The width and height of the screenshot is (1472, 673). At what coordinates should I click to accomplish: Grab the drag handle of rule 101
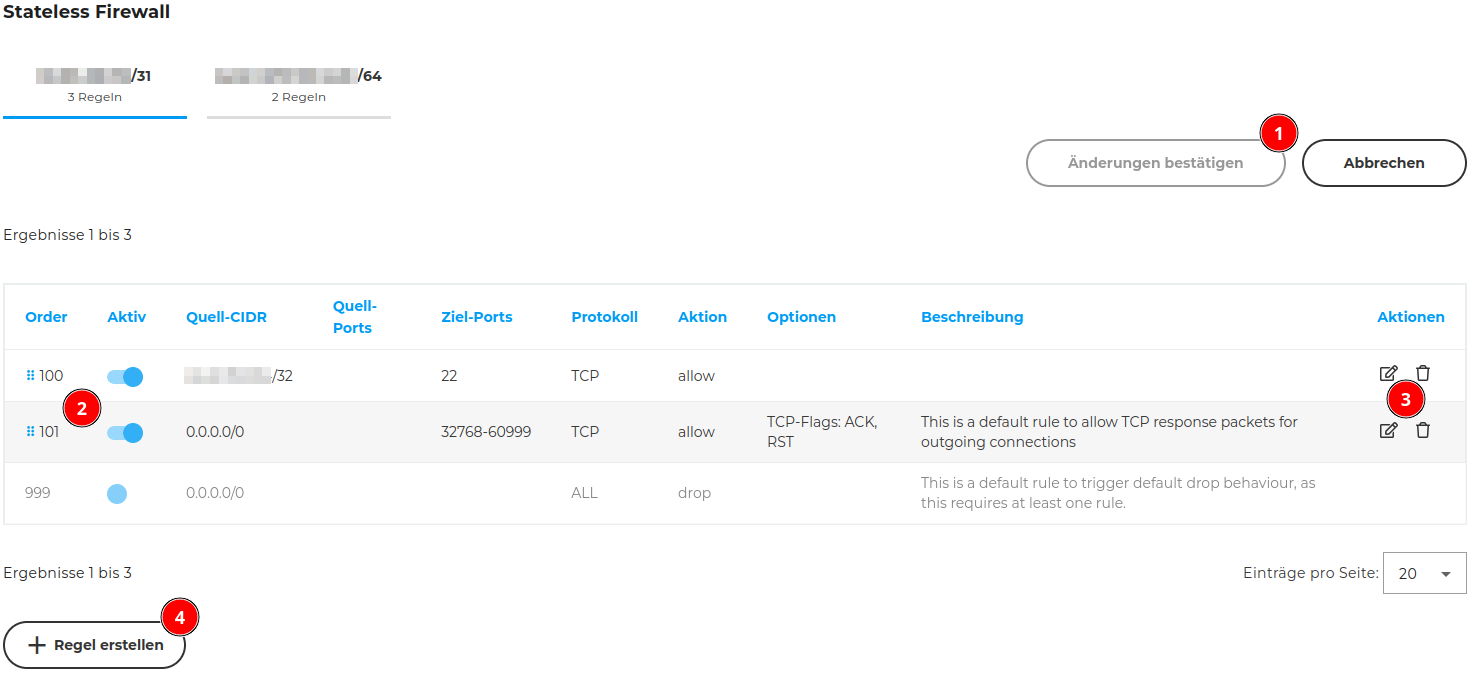pos(30,432)
